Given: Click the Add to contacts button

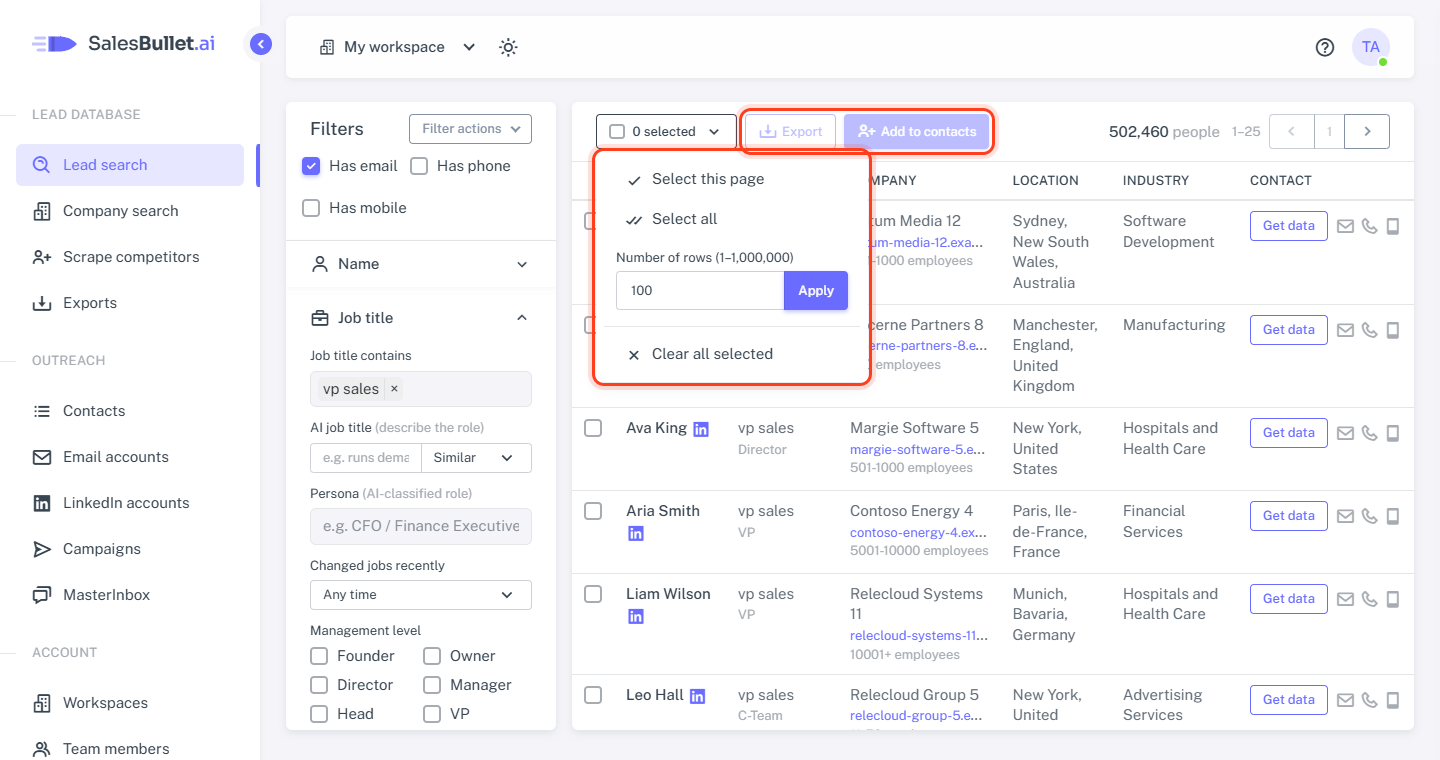Looking at the screenshot, I should pyautogui.click(x=917, y=131).
